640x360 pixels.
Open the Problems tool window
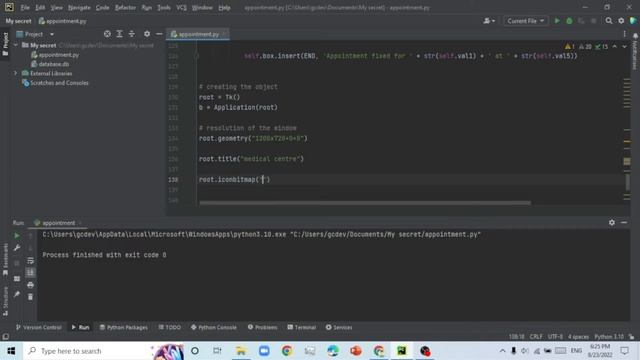[x=262, y=327]
